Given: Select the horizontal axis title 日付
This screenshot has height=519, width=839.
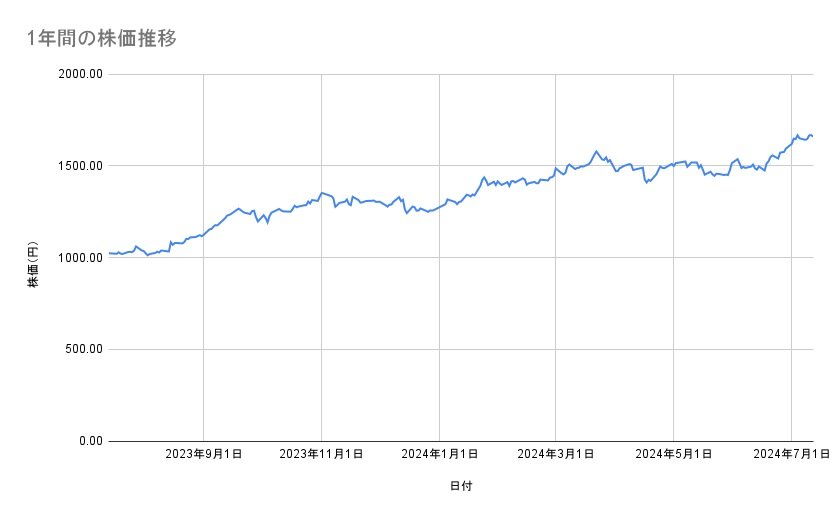Looking at the screenshot, I should (461, 486).
